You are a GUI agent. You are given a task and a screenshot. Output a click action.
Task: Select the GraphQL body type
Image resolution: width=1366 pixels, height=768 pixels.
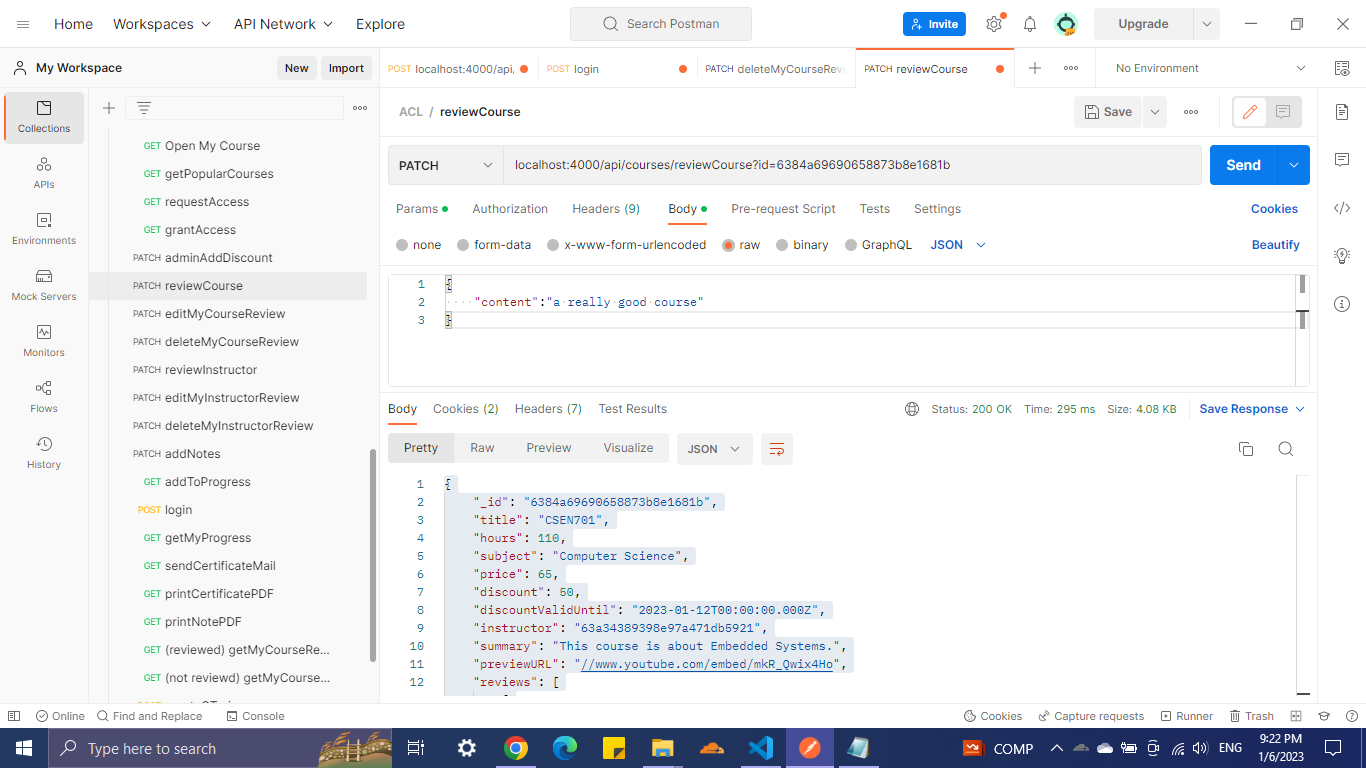click(878, 244)
